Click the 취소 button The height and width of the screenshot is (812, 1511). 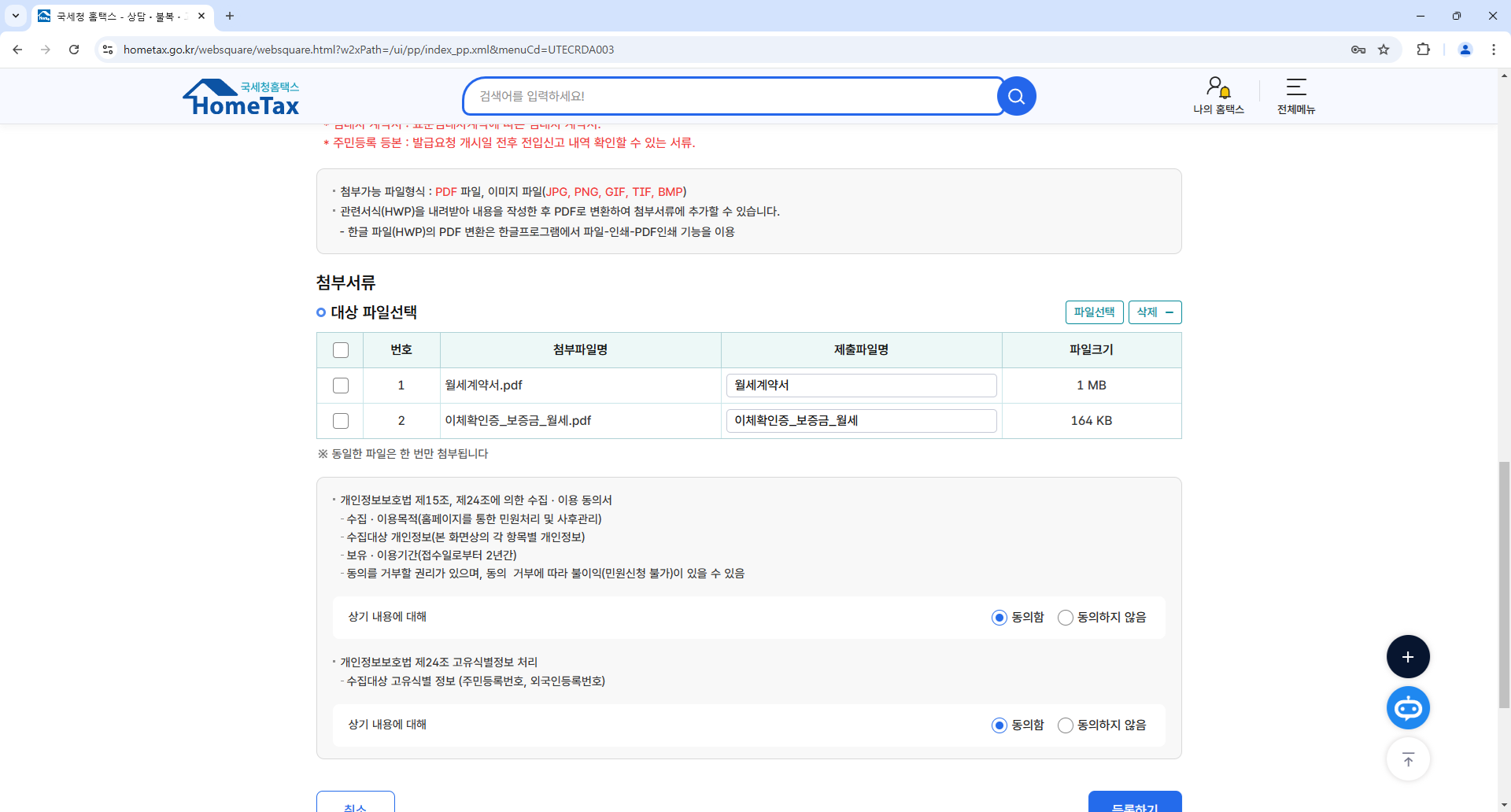click(x=356, y=802)
